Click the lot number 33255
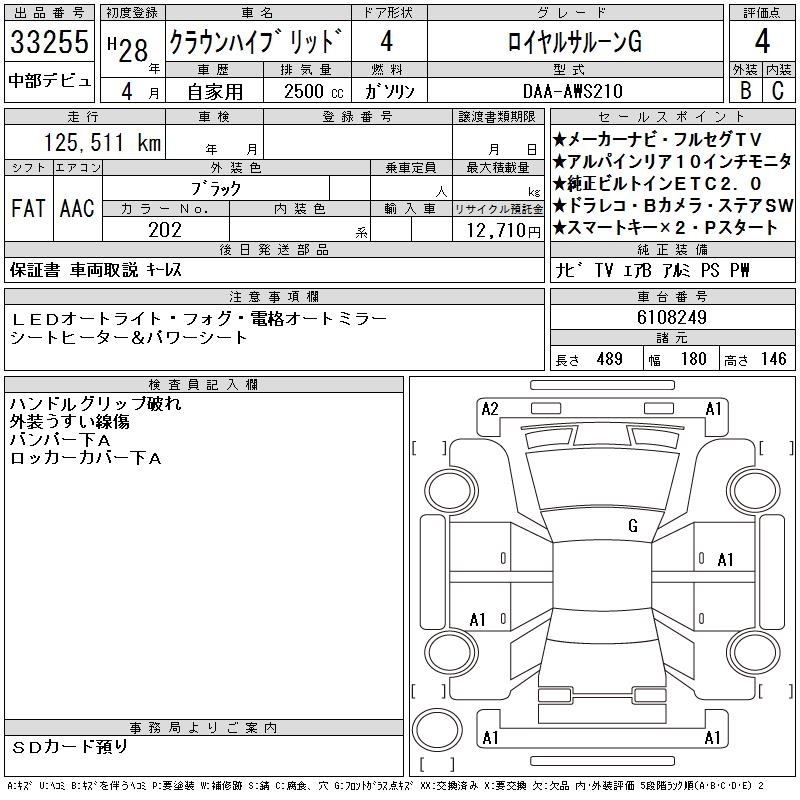The image size is (800, 800). pyautogui.click(x=50, y=43)
